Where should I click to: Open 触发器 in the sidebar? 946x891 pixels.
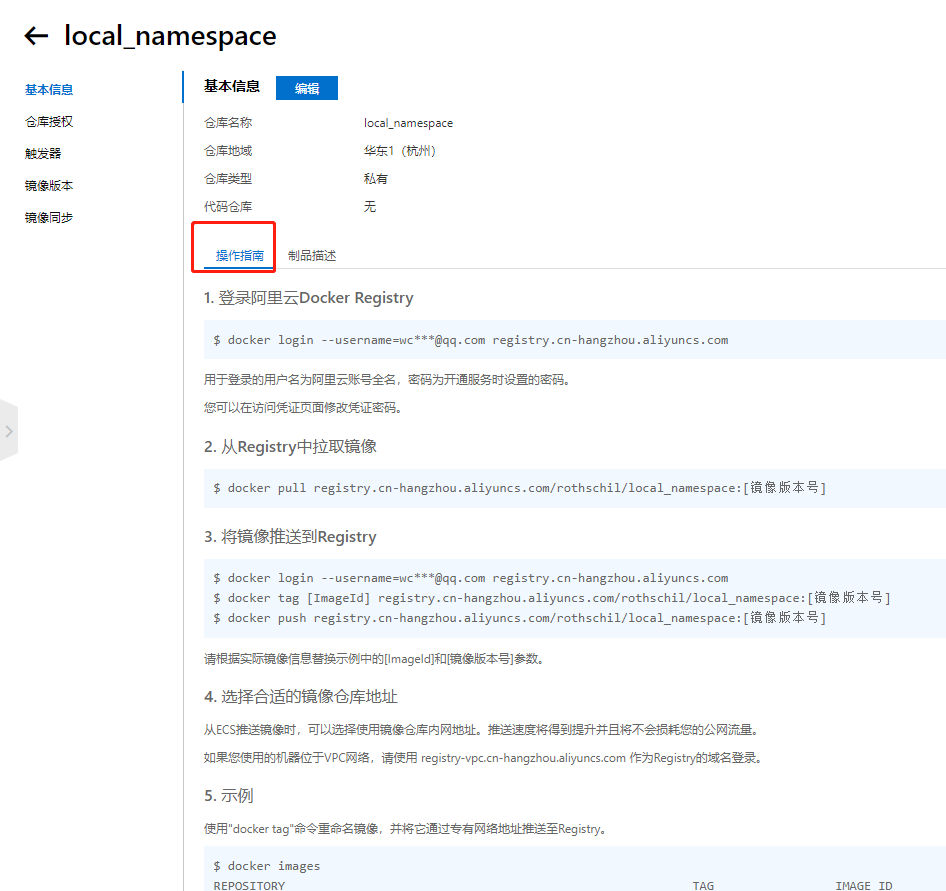tap(43, 154)
